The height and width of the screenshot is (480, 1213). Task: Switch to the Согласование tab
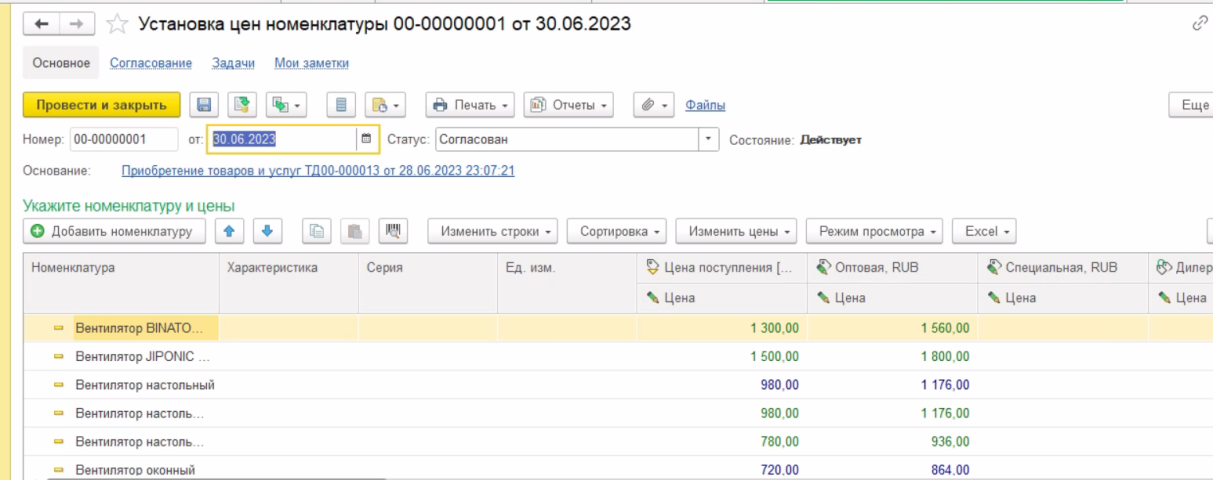[150, 63]
